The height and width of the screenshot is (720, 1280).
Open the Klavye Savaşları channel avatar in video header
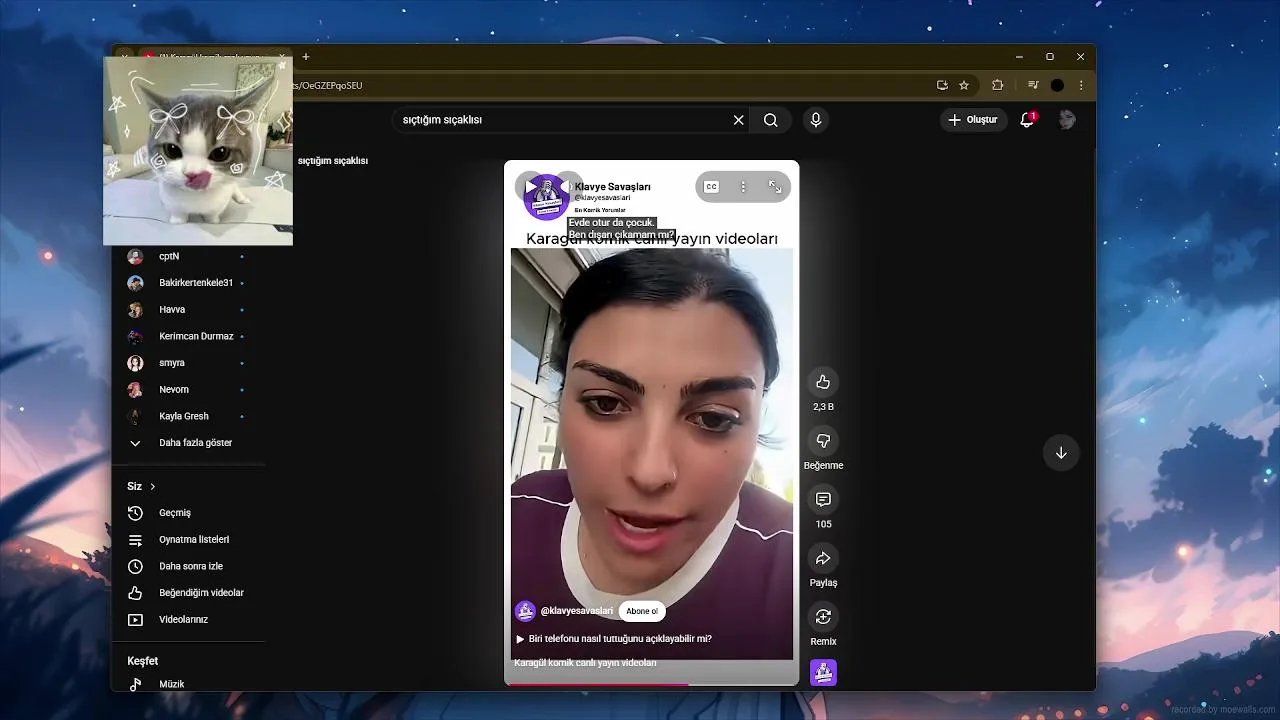pyautogui.click(x=546, y=196)
